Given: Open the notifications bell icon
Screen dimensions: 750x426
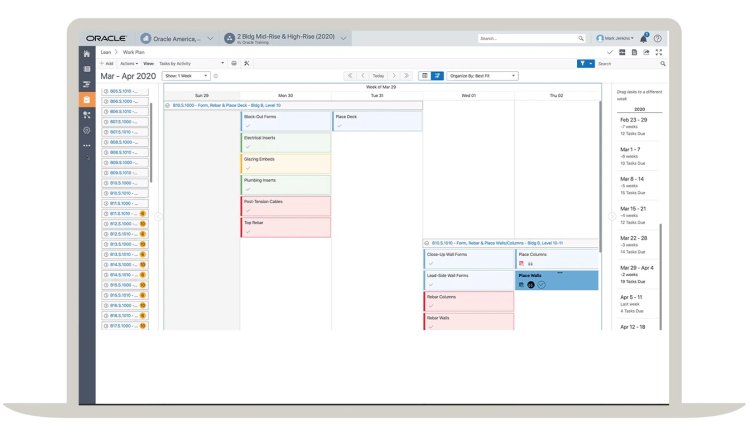Looking at the screenshot, I should [x=644, y=38].
